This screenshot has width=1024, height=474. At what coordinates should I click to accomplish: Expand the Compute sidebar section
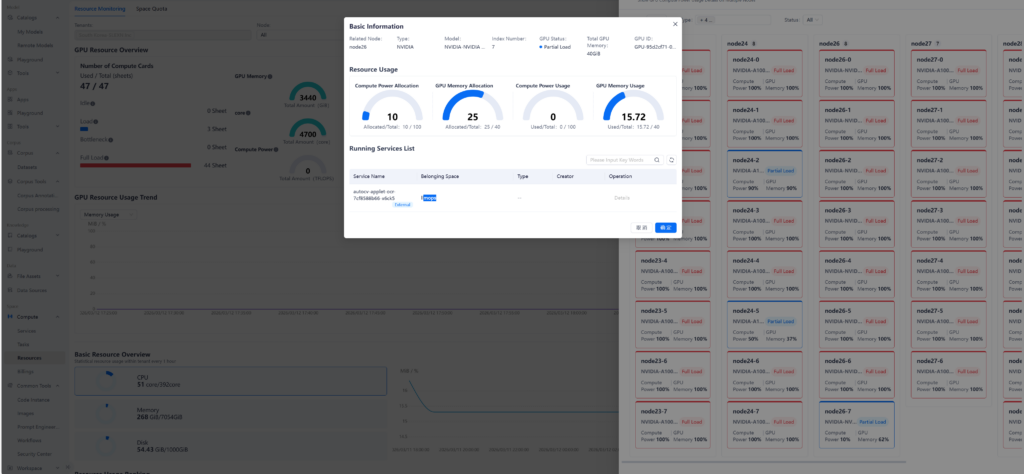(x=28, y=316)
